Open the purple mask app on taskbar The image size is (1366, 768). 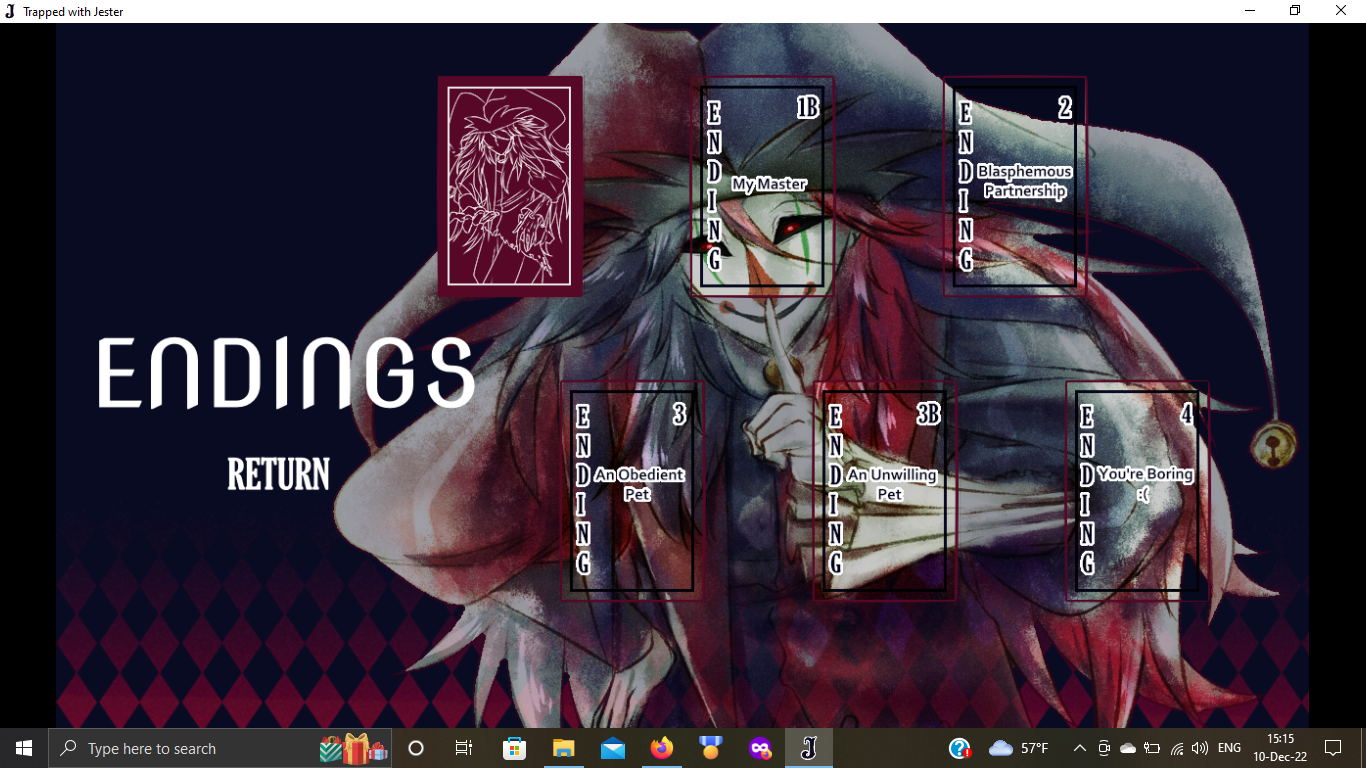tap(760, 748)
